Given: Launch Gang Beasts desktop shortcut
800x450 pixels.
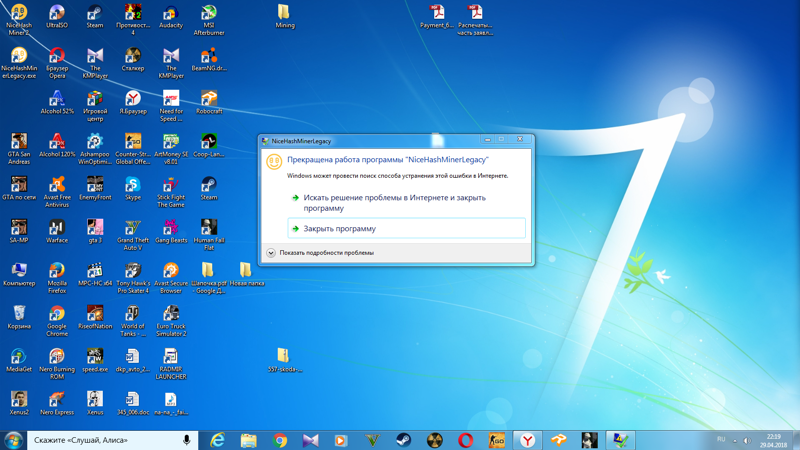Looking at the screenshot, I should [x=170, y=231].
